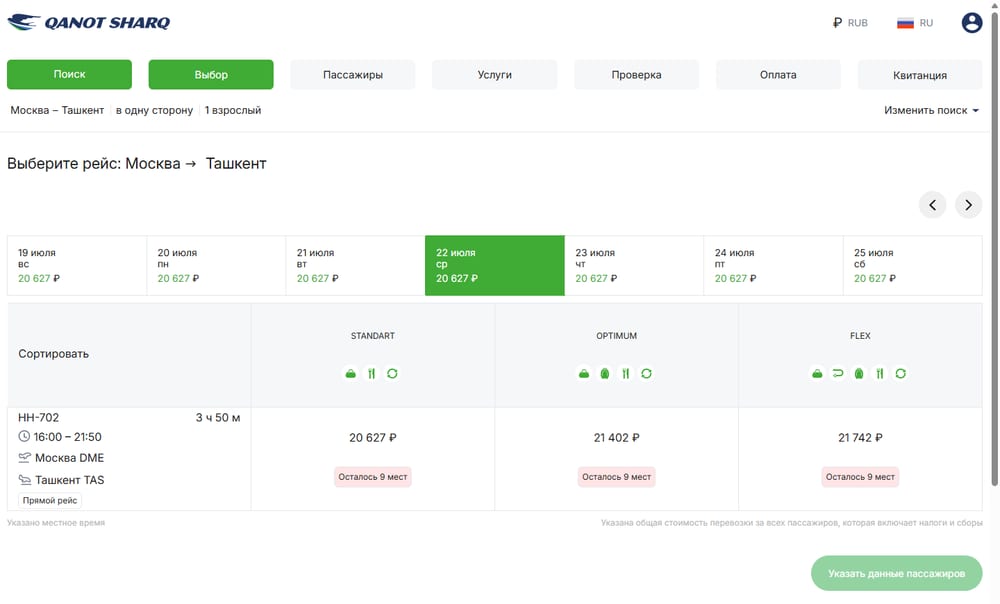Click the Сортировать sorting option
This screenshot has height=604, width=1000.
click(x=54, y=354)
